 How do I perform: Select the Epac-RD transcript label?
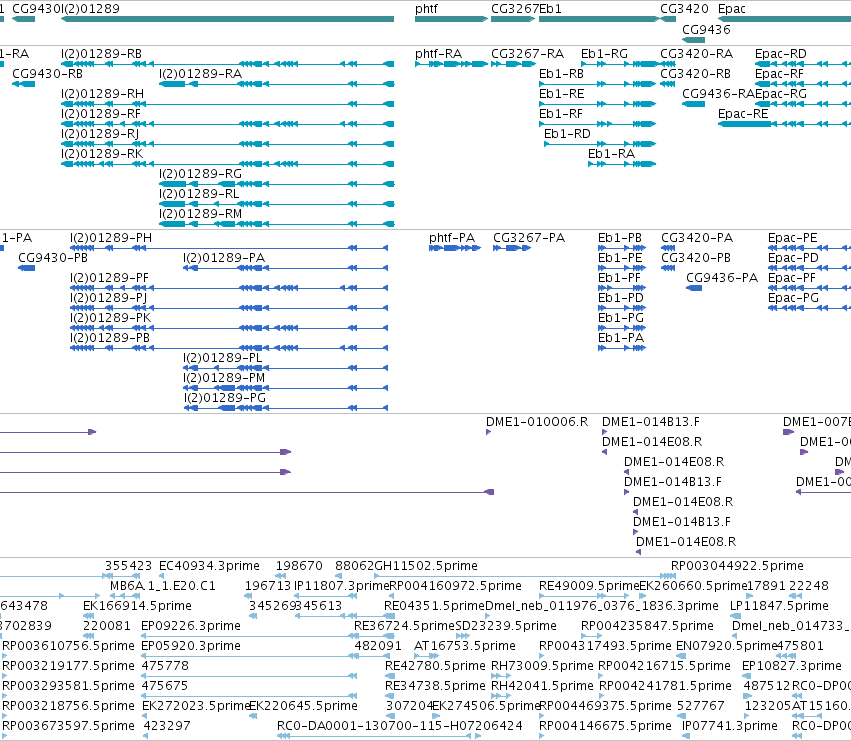tap(780, 54)
